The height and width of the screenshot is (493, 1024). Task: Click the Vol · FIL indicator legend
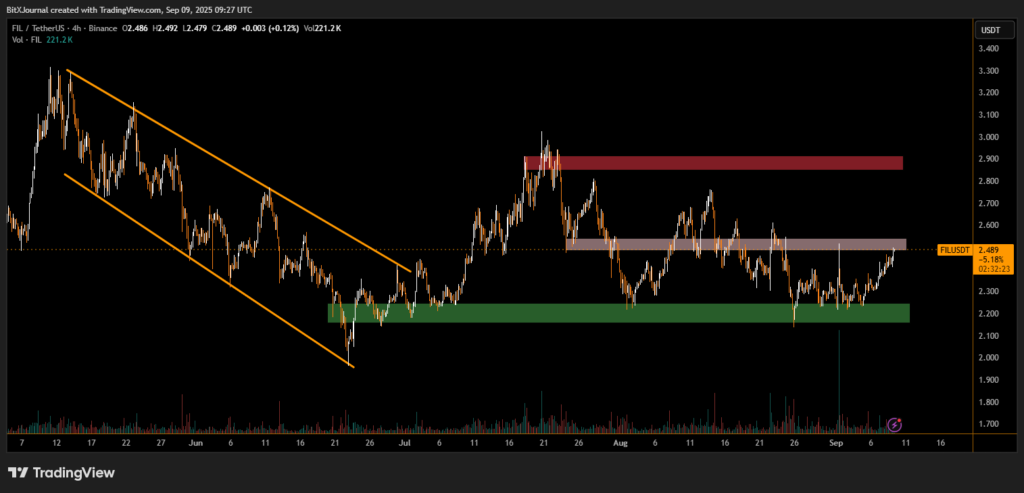(24, 42)
